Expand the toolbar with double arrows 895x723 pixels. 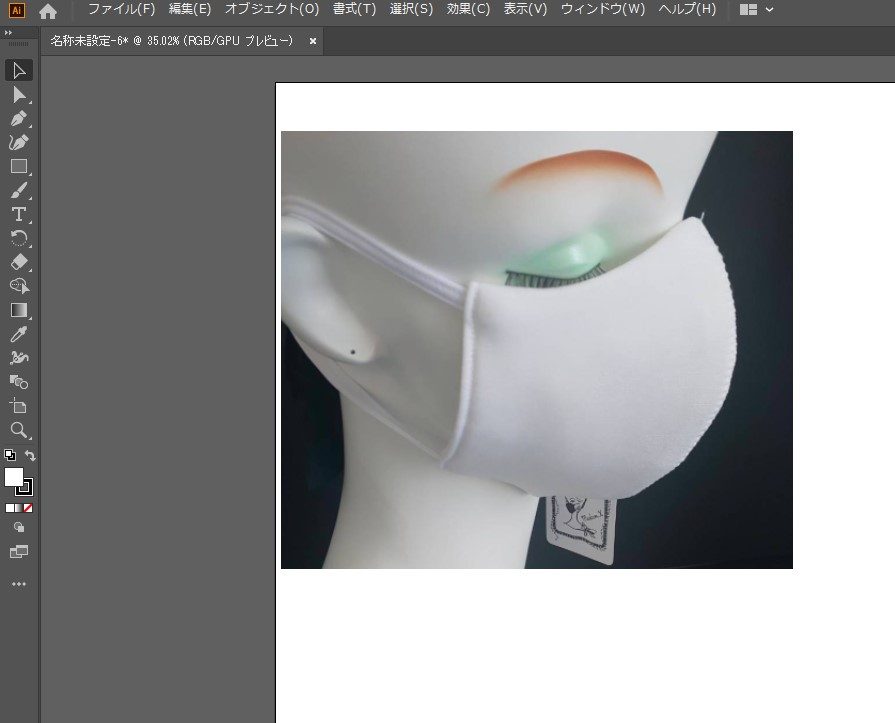8,33
